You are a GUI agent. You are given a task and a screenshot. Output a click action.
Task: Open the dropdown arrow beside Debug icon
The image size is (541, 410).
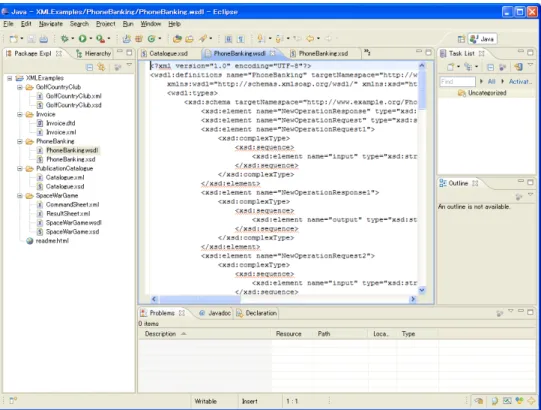tap(73, 39)
